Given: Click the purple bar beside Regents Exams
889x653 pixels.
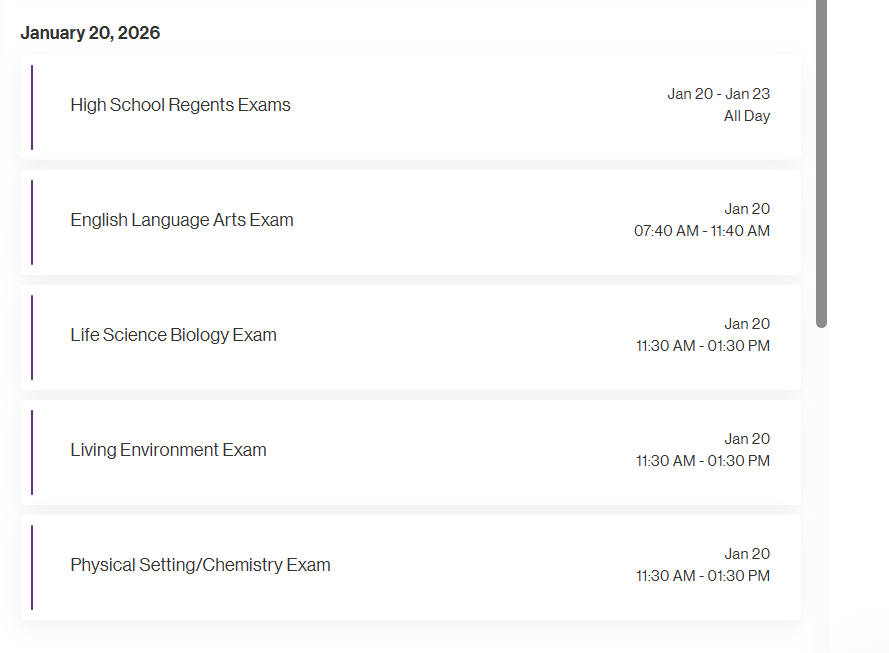Looking at the screenshot, I should tap(32, 107).
